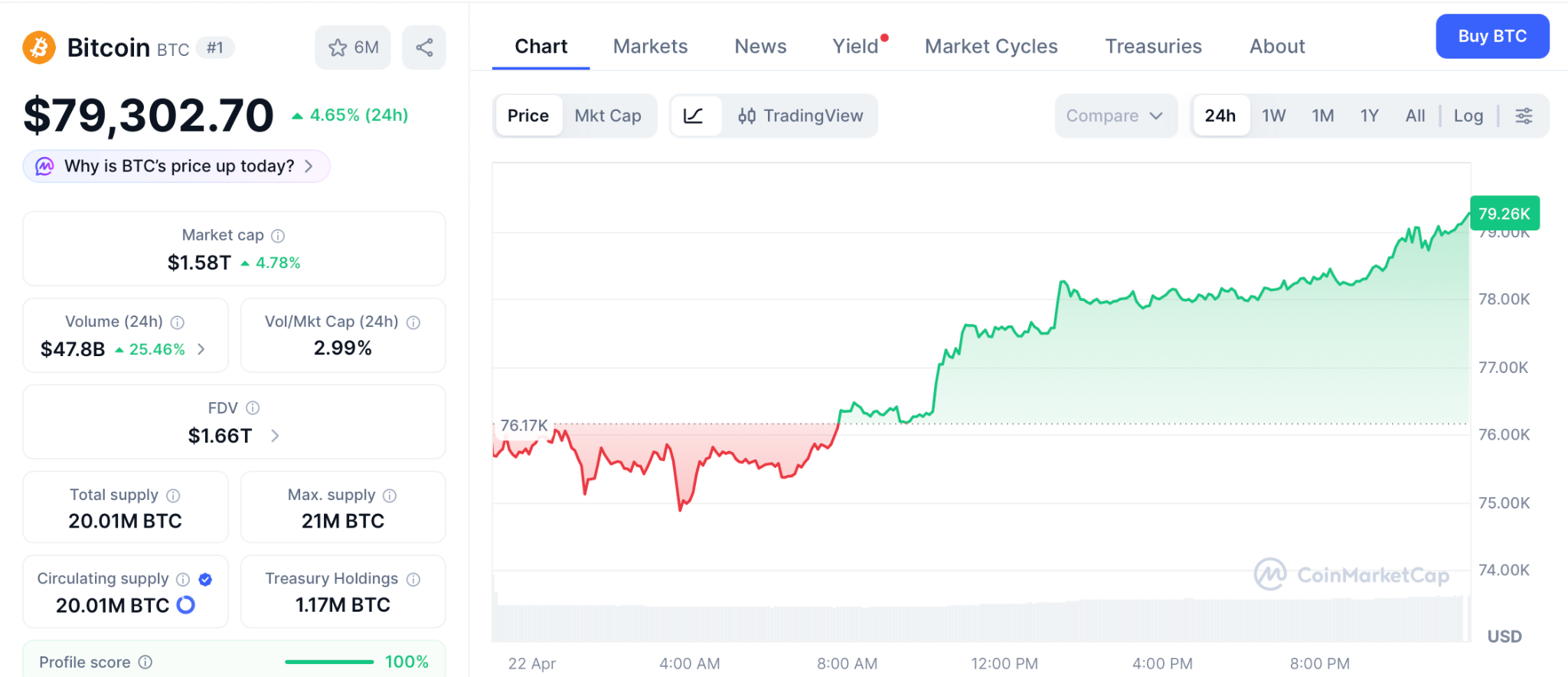Add Bitcoin to watchlist with star
Viewport: 1568px width, 677px height.
(353, 47)
